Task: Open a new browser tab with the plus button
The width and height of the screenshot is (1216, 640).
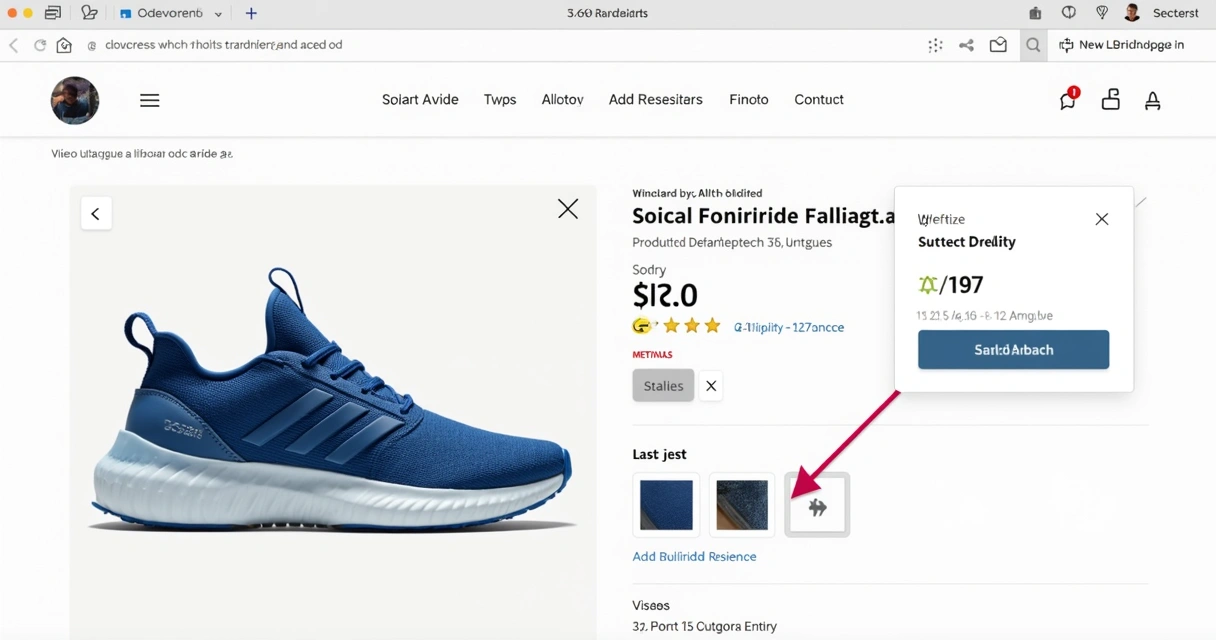Action: coord(250,13)
